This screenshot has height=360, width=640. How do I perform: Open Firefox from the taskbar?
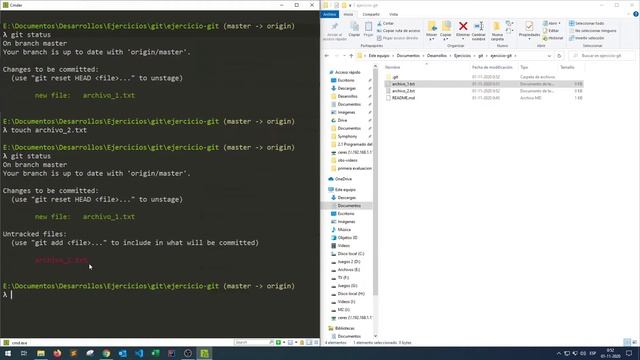pyautogui.click(x=57, y=353)
